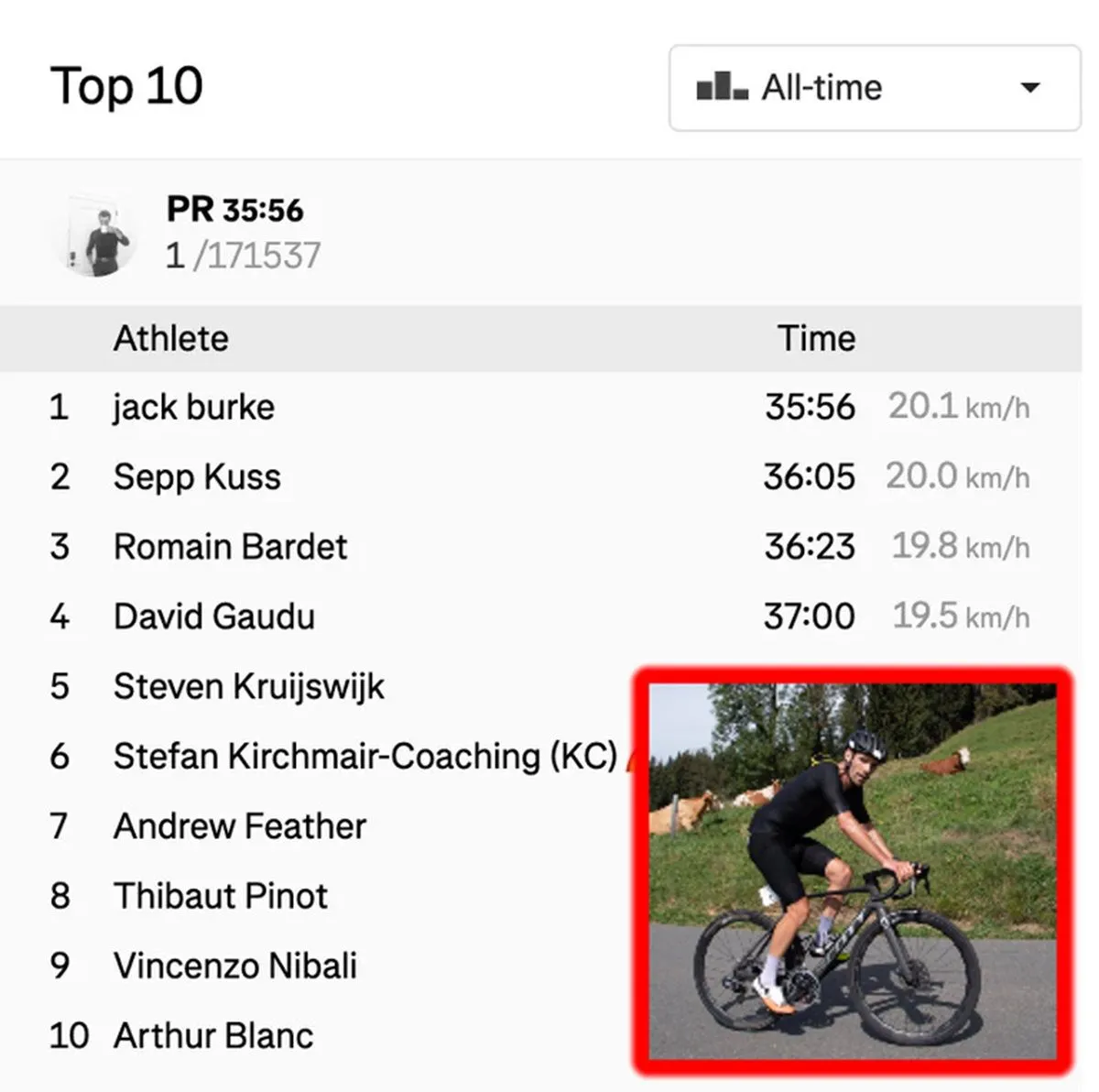1099x1092 pixels.
Task: Open Arthur Blanc's tenth place entry
Action: click(x=212, y=1035)
